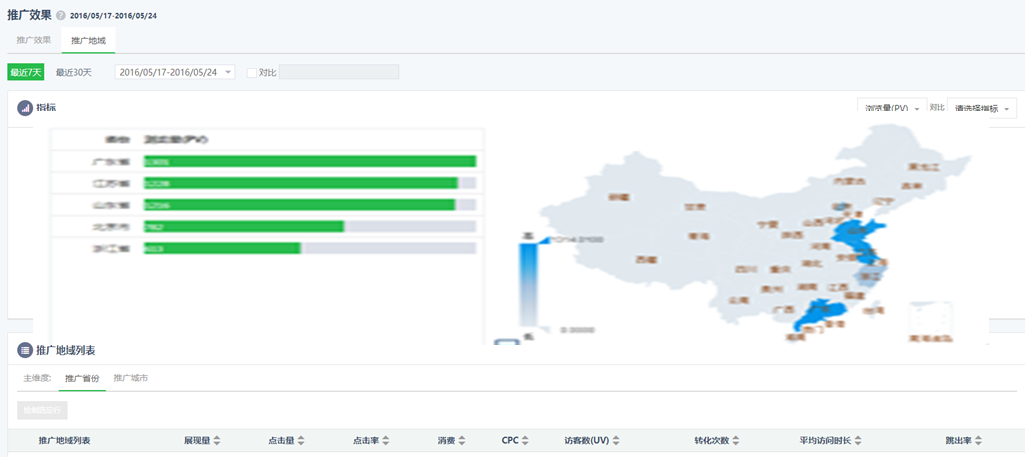Image resolution: width=1025 pixels, height=457 pixels.
Task: Expand the 请选择指标 comparison dropdown
Action: click(982, 108)
